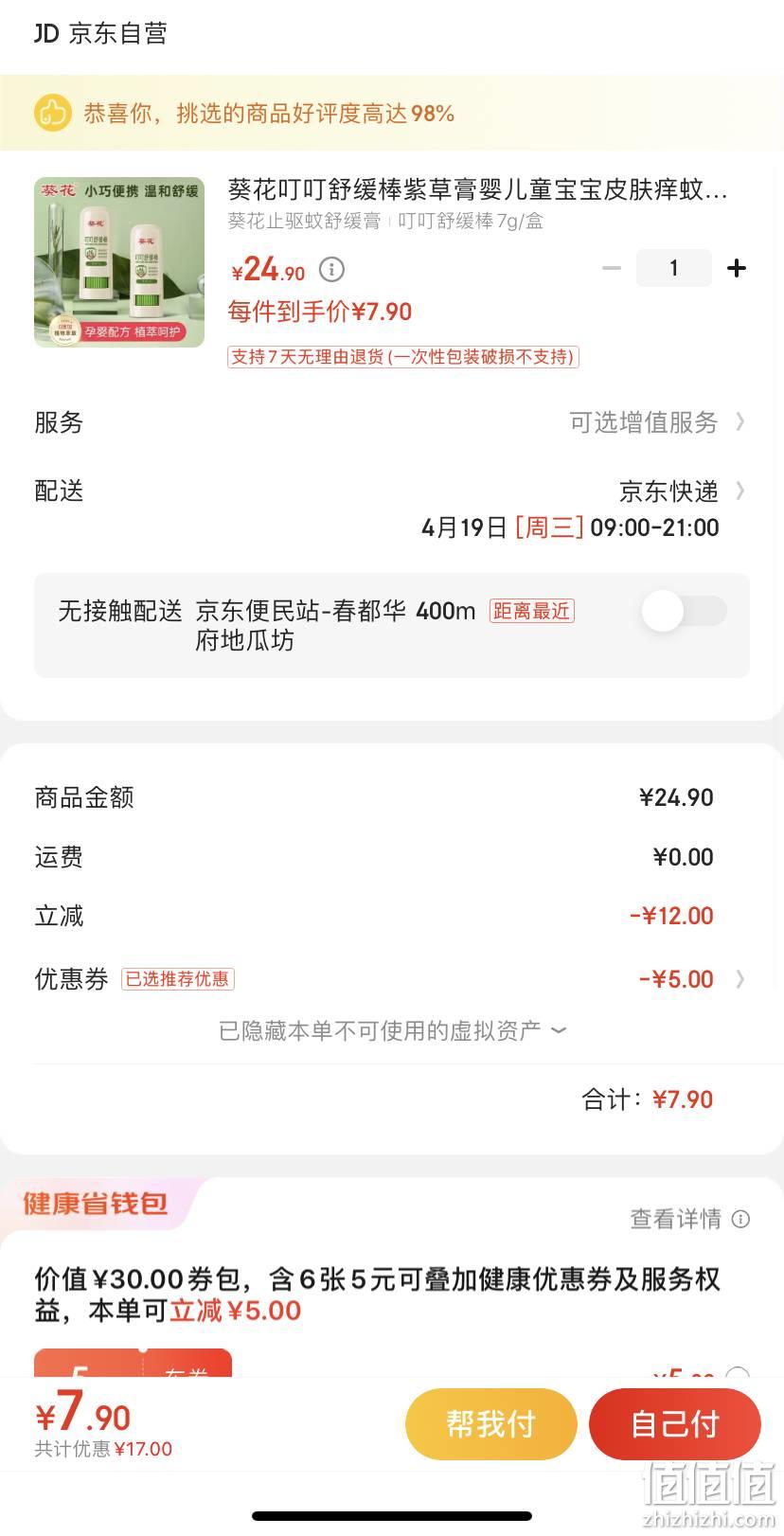This screenshot has width=784, height=1536.
Task: Open 查看详情 for 健康省钱包
Action: click(x=676, y=1219)
